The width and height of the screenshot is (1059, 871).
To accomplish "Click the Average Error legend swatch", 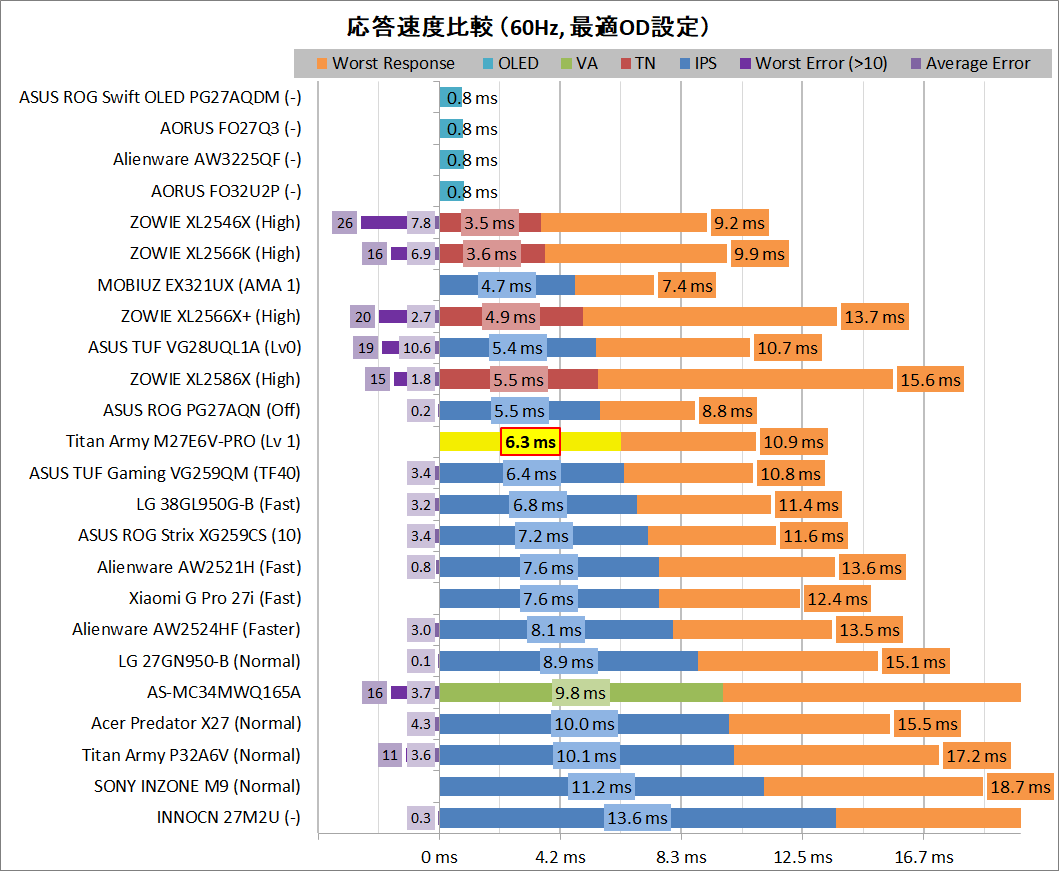I will click(x=916, y=63).
